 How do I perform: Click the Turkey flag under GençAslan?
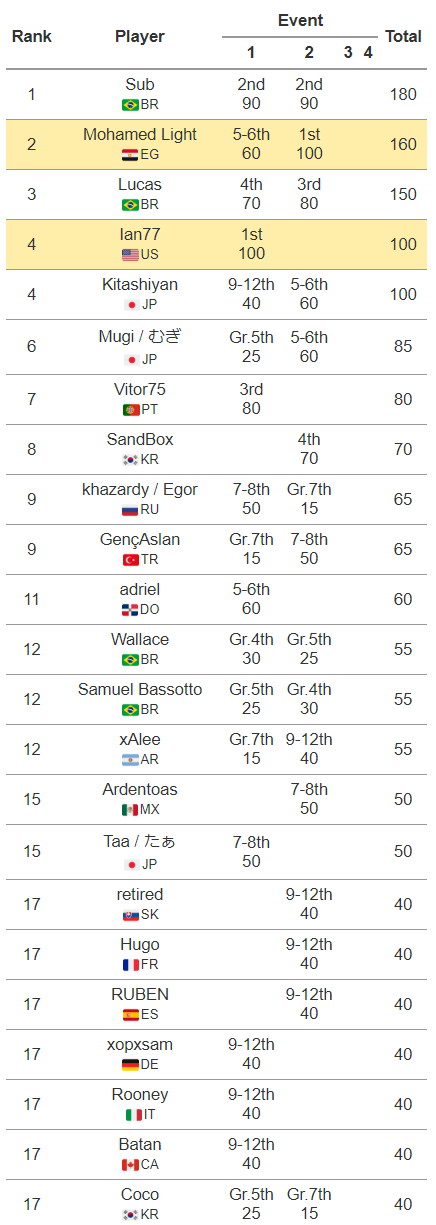[x=131, y=560]
